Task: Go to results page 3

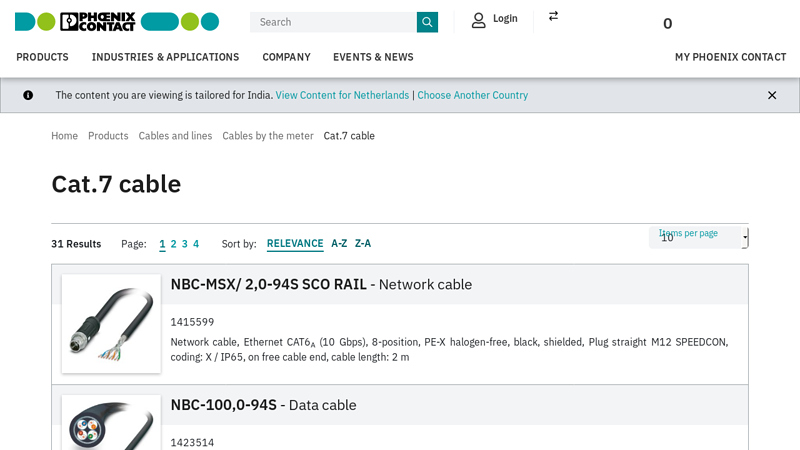Action: tap(185, 244)
